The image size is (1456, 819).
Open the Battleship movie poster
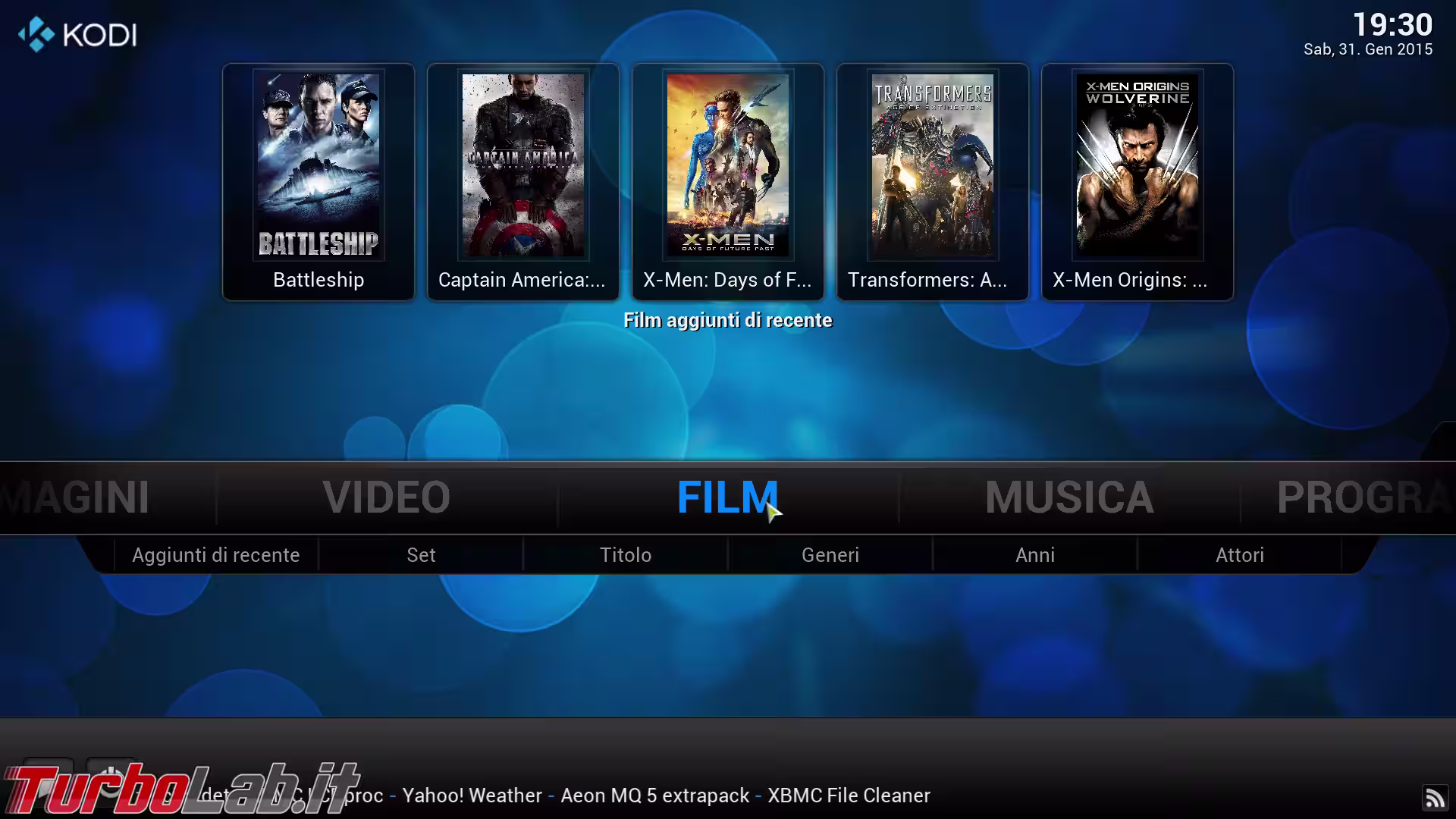tap(318, 165)
